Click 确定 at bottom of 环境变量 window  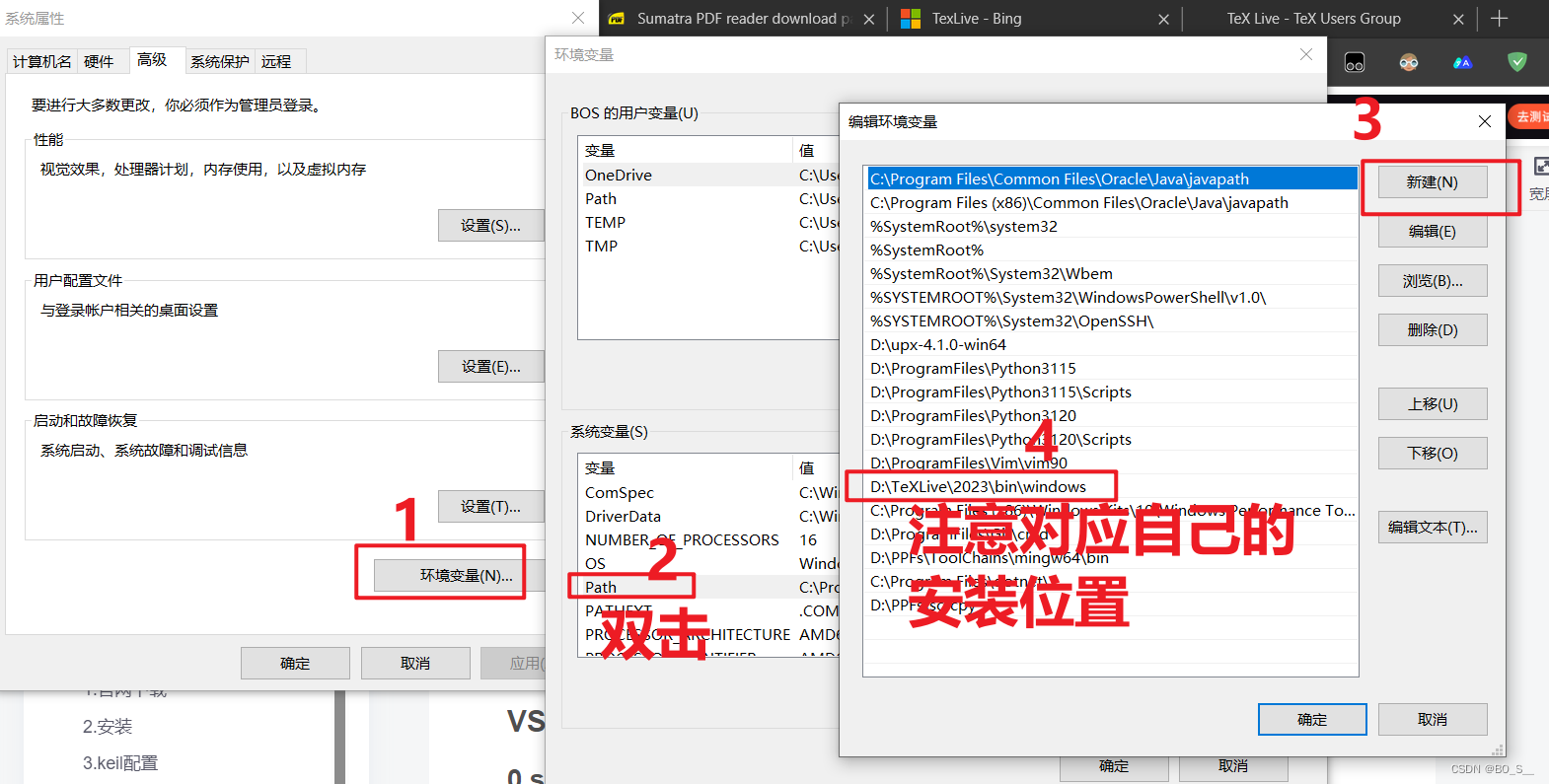click(x=1114, y=767)
